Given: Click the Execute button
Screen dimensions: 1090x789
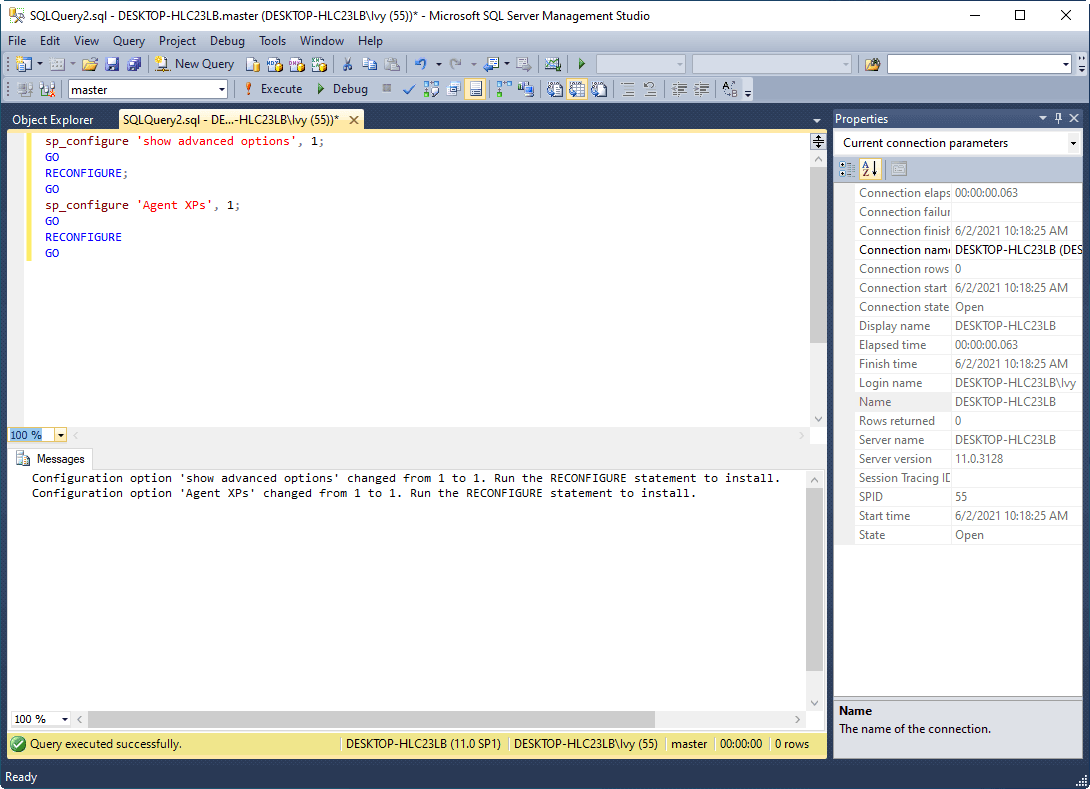Looking at the screenshot, I should pyautogui.click(x=272, y=89).
